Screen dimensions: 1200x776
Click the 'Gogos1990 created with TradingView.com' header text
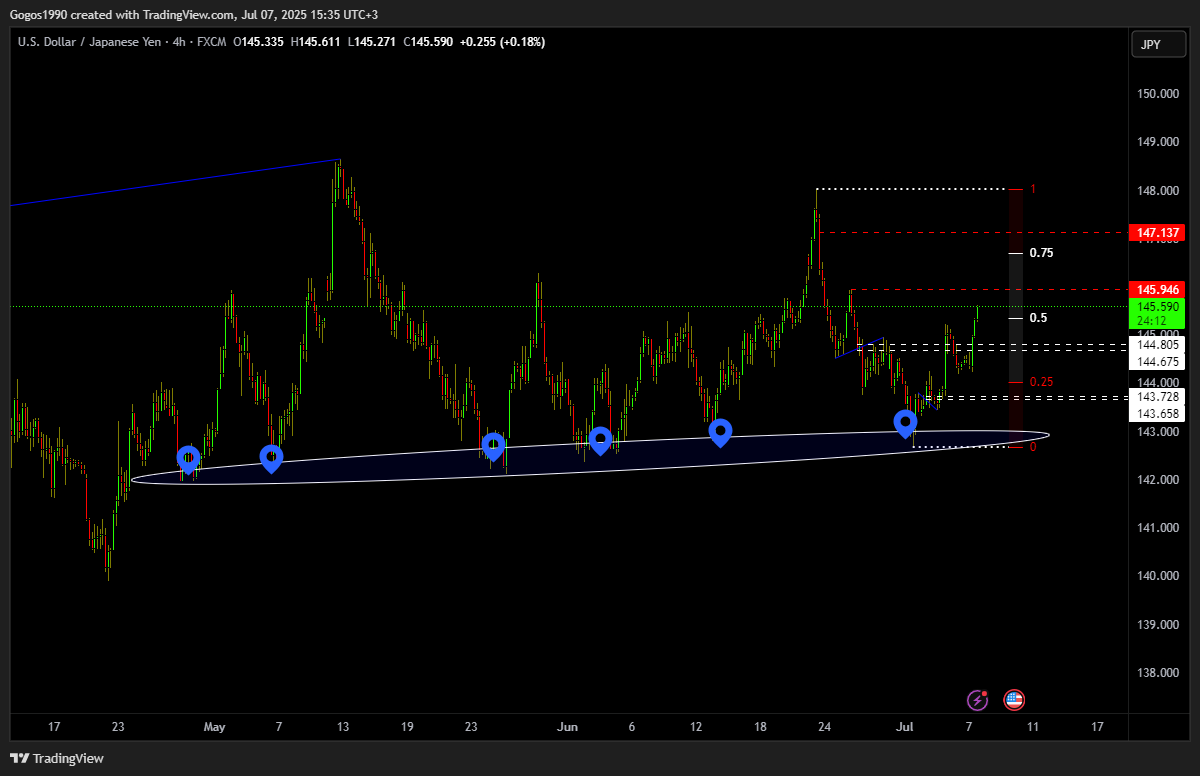[122, 14]
